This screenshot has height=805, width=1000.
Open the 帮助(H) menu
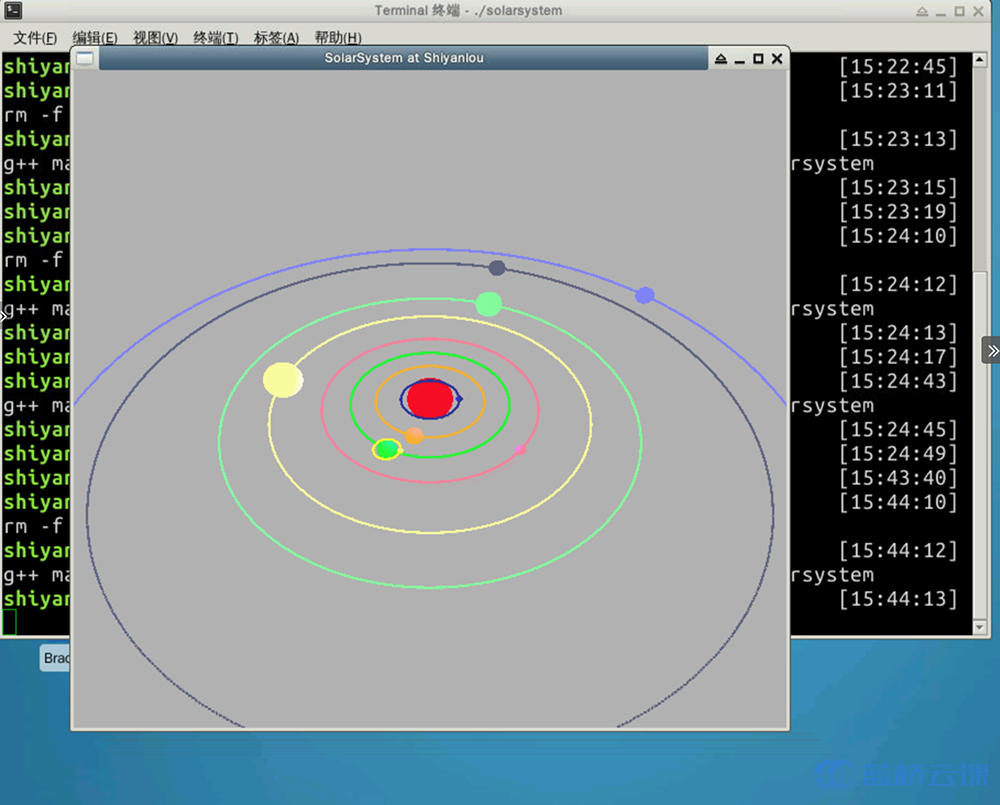(x=337, y=38)
